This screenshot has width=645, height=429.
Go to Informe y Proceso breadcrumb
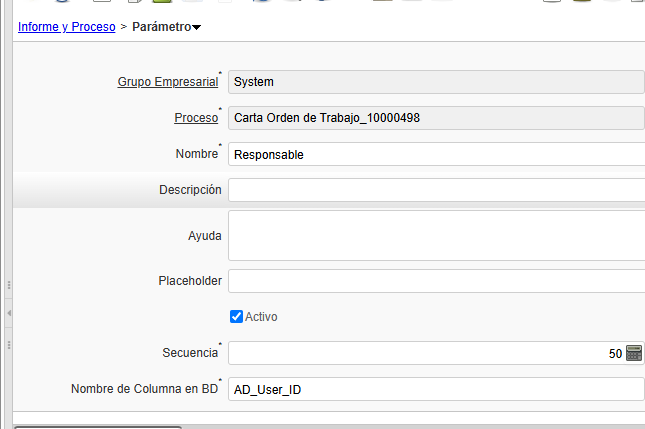(x=67, y=27)
